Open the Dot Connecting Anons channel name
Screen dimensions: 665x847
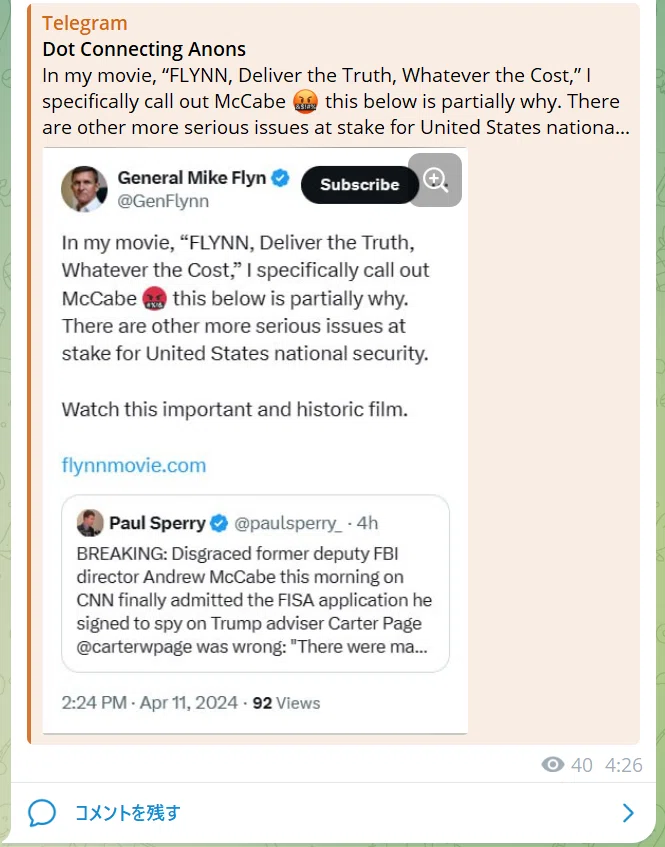144,49
